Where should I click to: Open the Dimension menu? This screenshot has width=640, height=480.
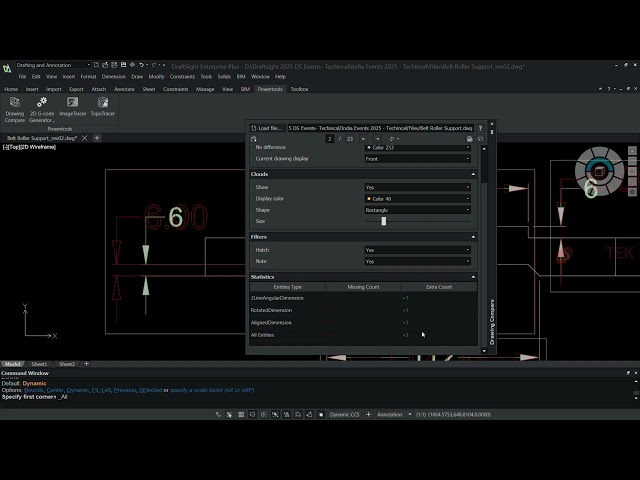113,77
